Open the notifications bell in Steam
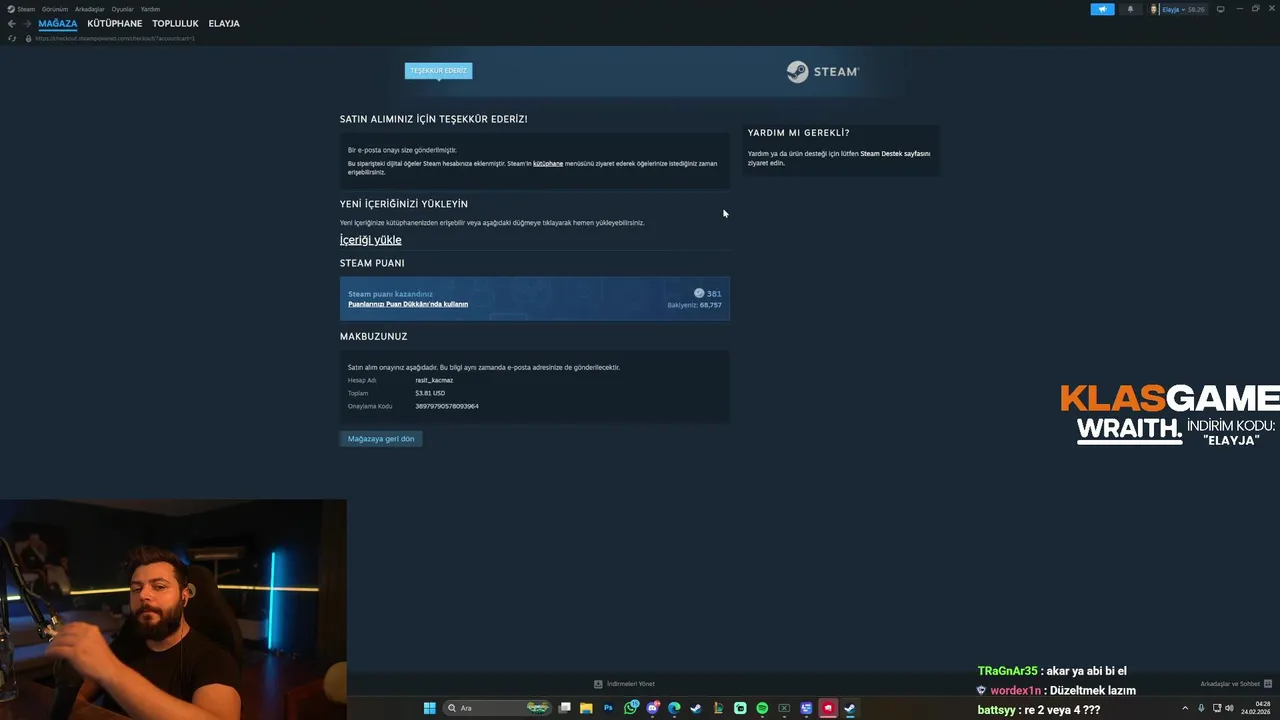Viewport: 1280px width, 720px height. click(1131, 9)
